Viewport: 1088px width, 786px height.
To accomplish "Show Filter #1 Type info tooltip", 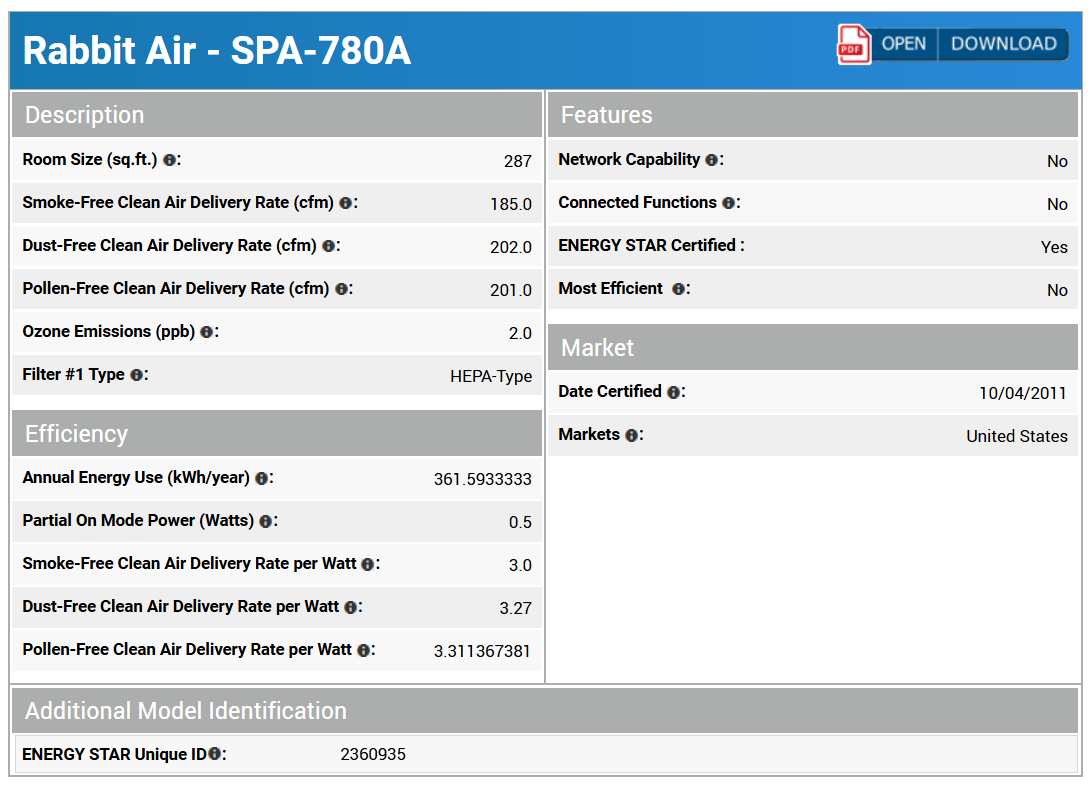I will (x=137, y=375).
